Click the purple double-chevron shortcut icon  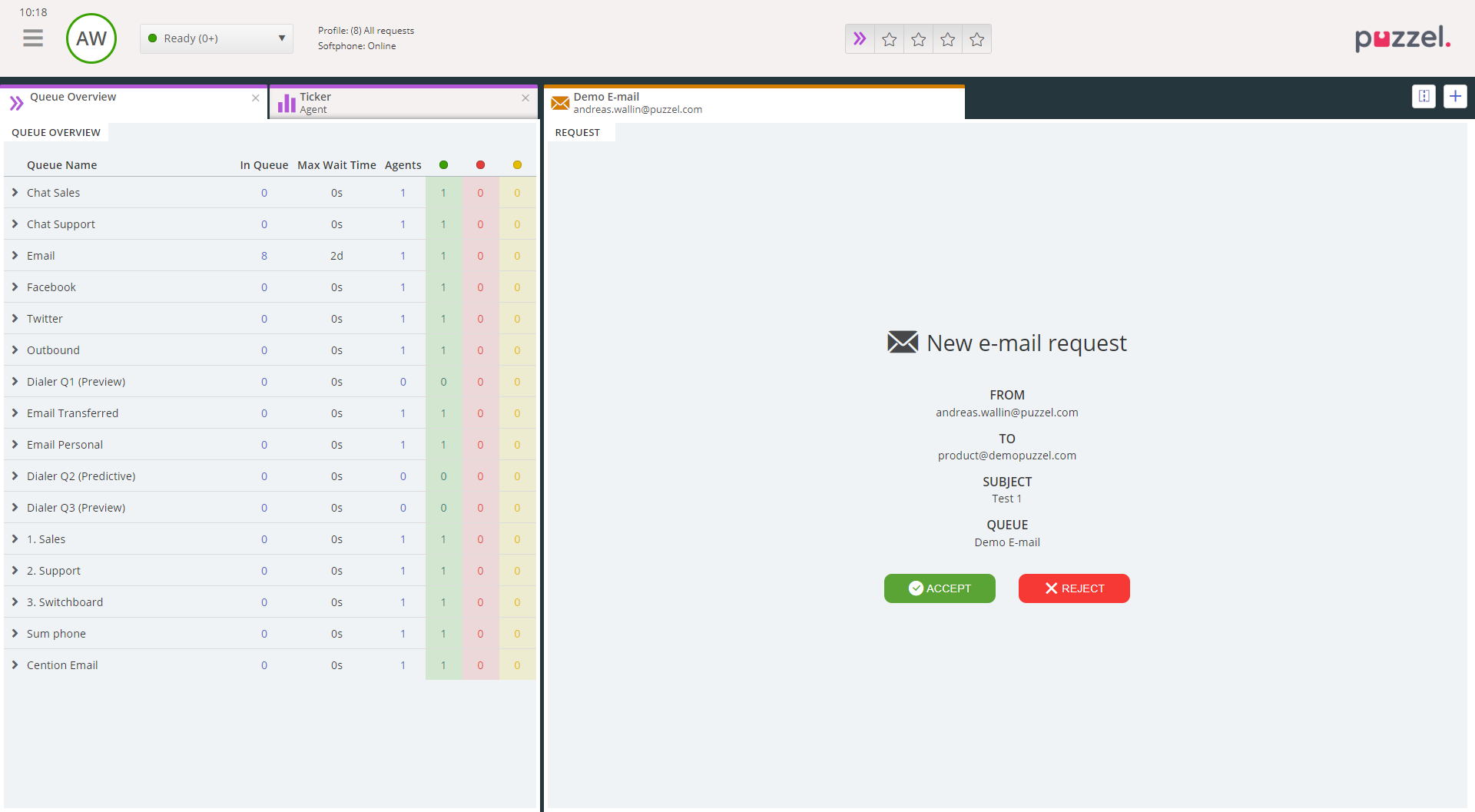[860, 39]
